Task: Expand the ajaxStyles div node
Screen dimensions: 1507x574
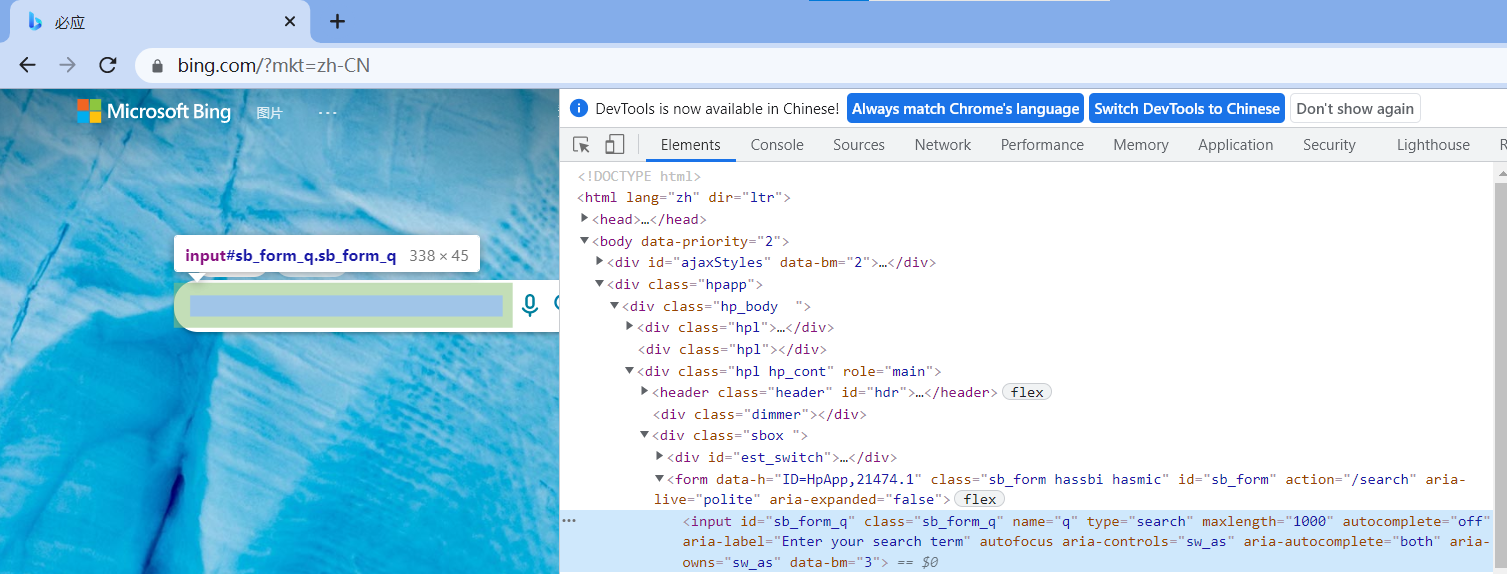Action: [x=600, y=262]
